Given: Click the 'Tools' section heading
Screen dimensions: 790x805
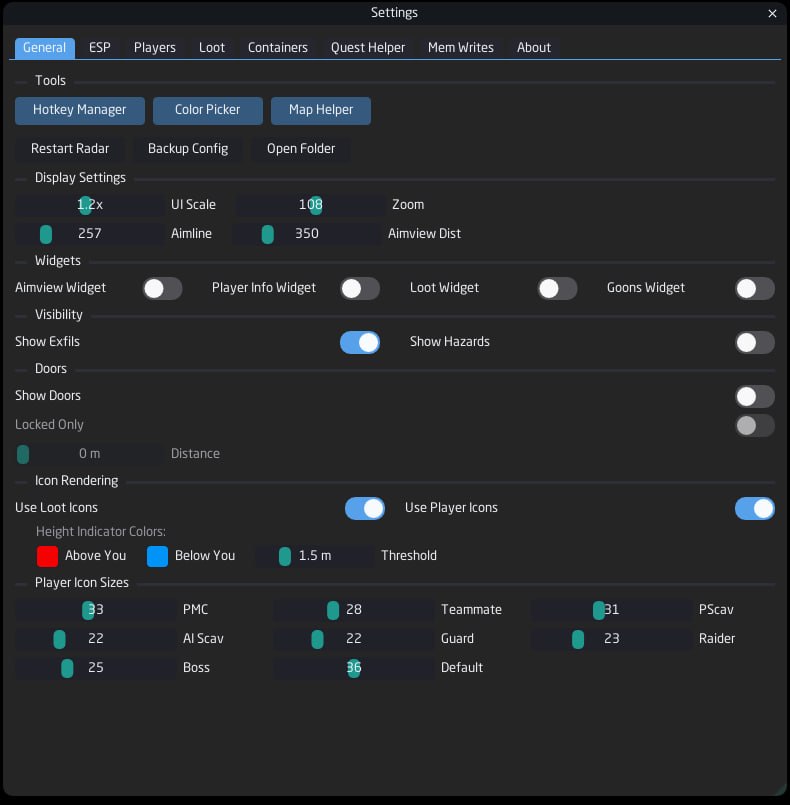Looking at the screenshot, I should pos(50,81).
